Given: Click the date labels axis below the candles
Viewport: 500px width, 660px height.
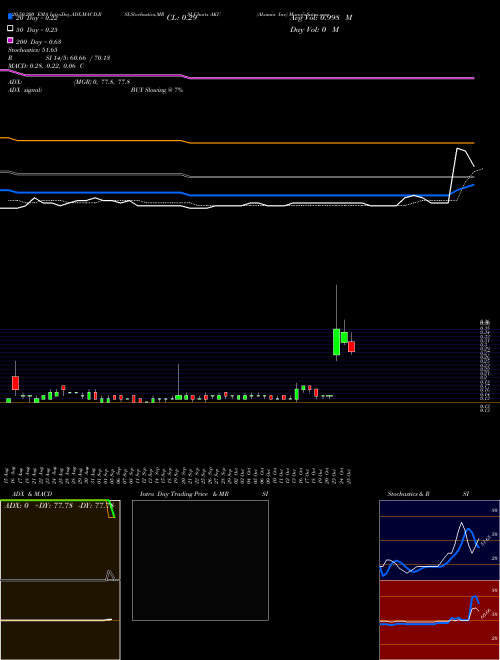Looking at the screenshot, I should (179, 475).
